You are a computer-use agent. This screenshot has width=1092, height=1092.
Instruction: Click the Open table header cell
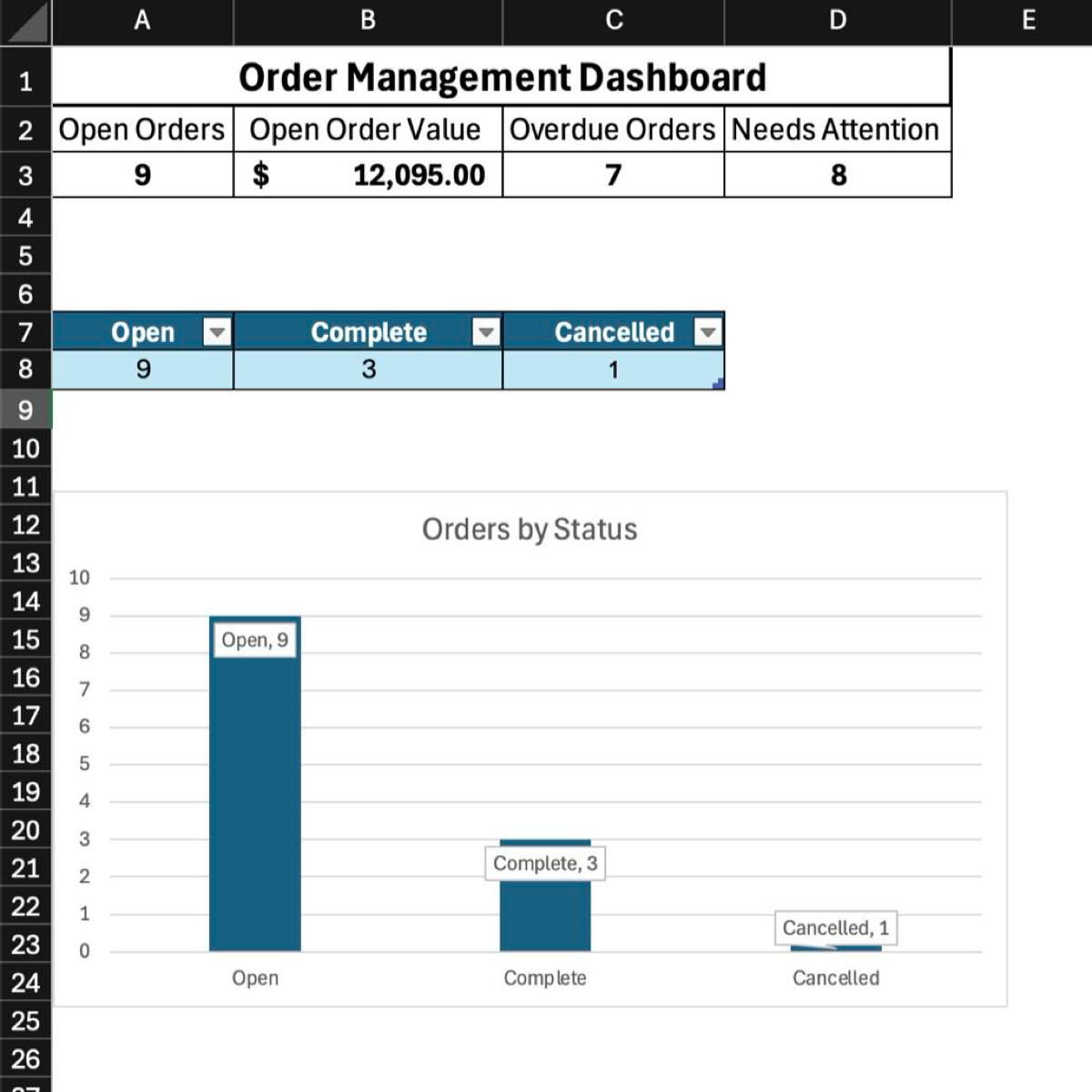[x=142, y=332]
